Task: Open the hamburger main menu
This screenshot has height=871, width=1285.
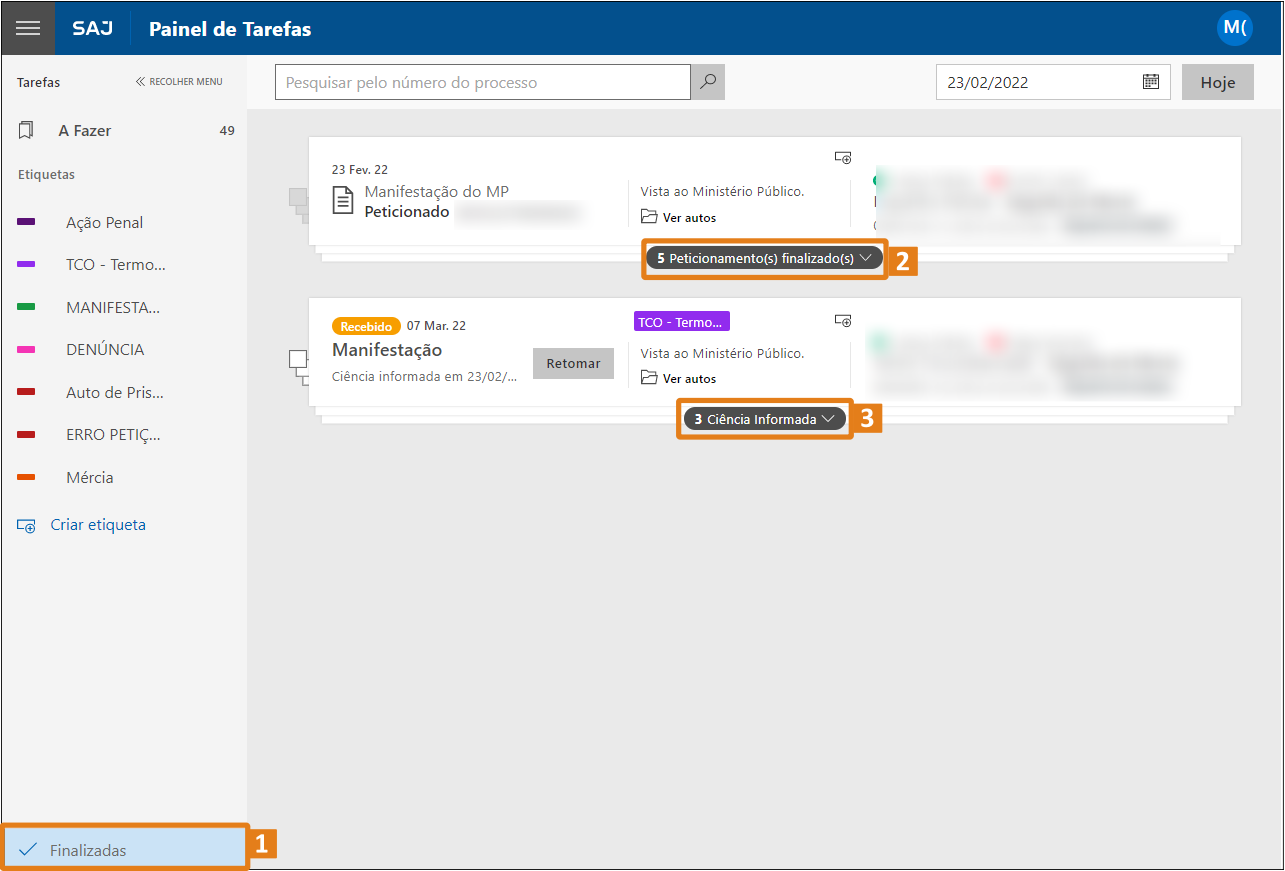Action: click(x=28, y=28)
